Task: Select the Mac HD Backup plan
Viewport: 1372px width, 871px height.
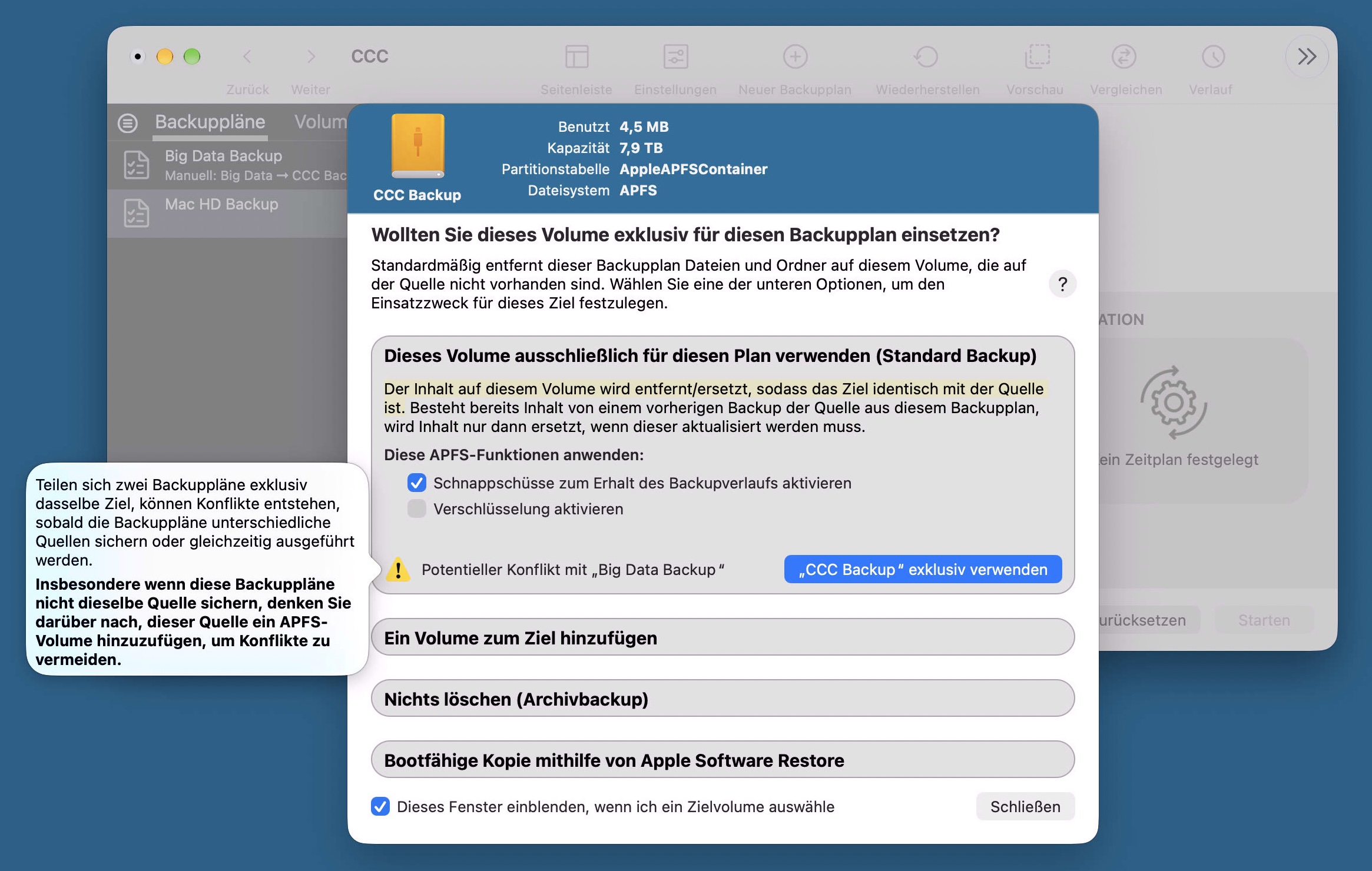Action: point(227,213)
